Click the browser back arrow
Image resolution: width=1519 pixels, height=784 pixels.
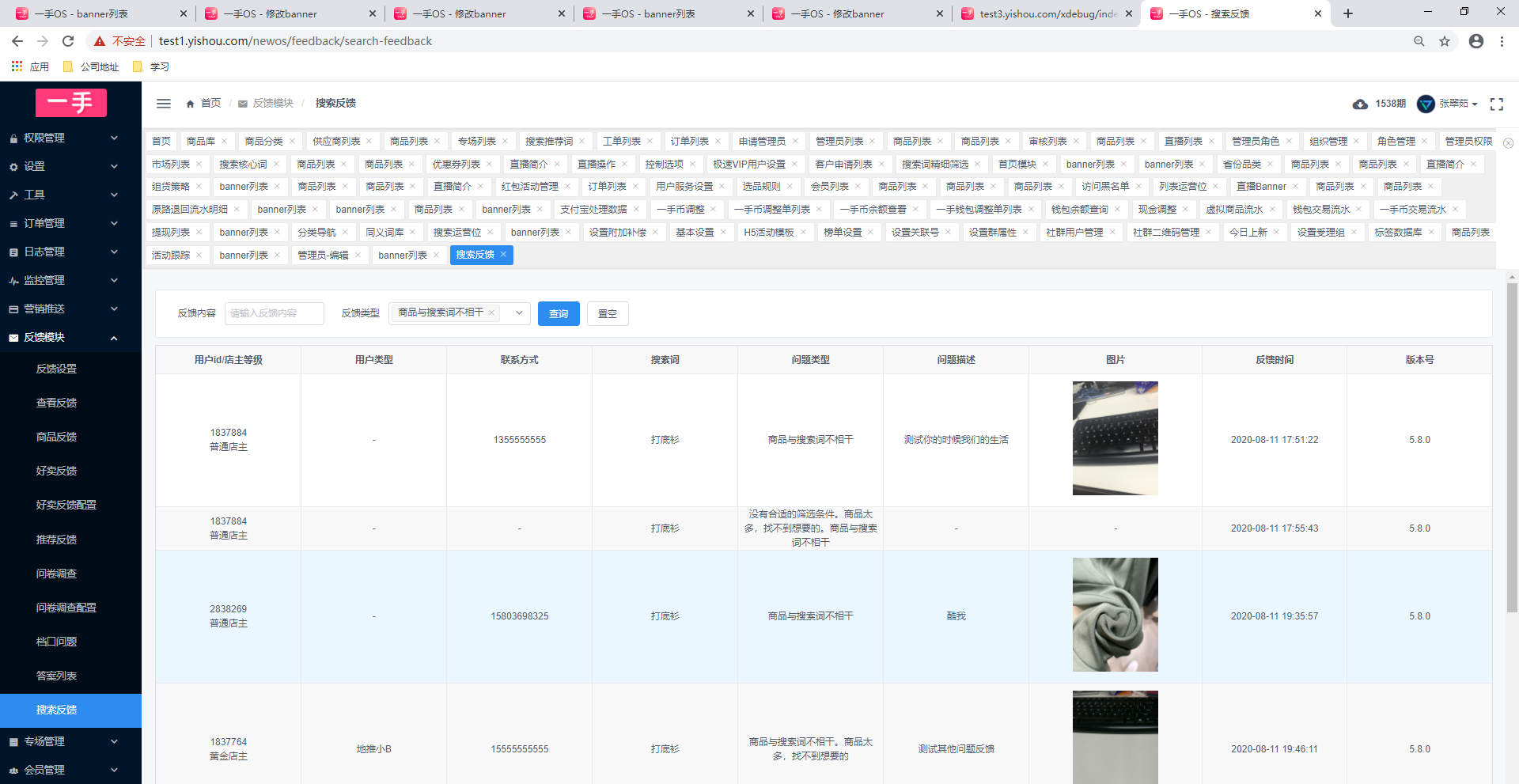pos(17,41)
